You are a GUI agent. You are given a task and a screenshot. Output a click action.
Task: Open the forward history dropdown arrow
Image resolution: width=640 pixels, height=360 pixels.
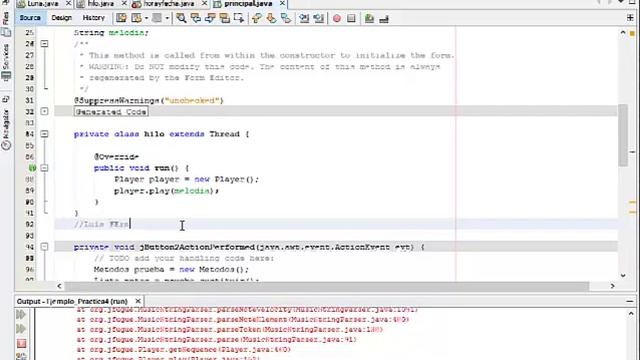tap(167, 18)
